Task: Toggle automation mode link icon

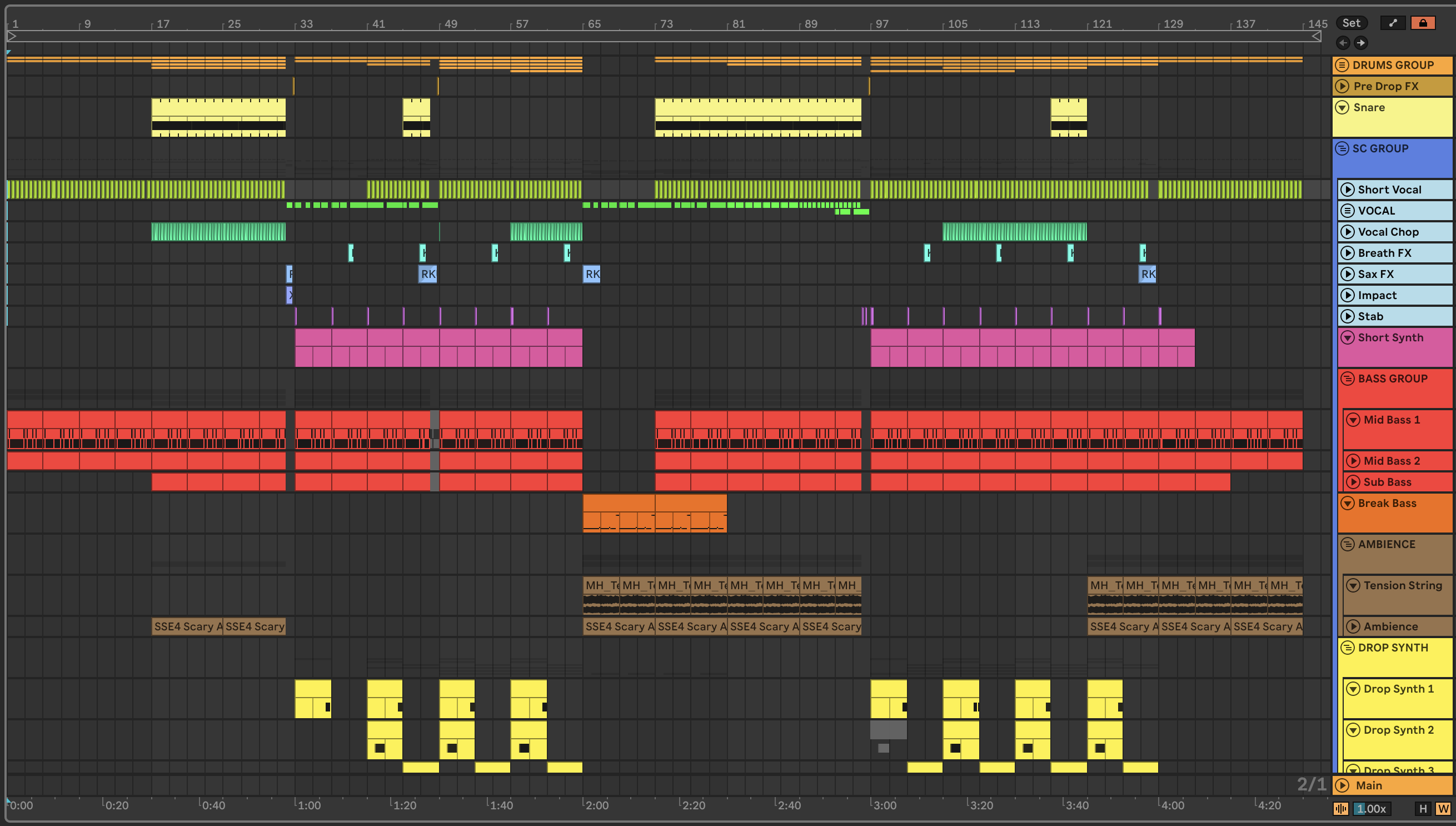Action: click(x=1393, y=23)
